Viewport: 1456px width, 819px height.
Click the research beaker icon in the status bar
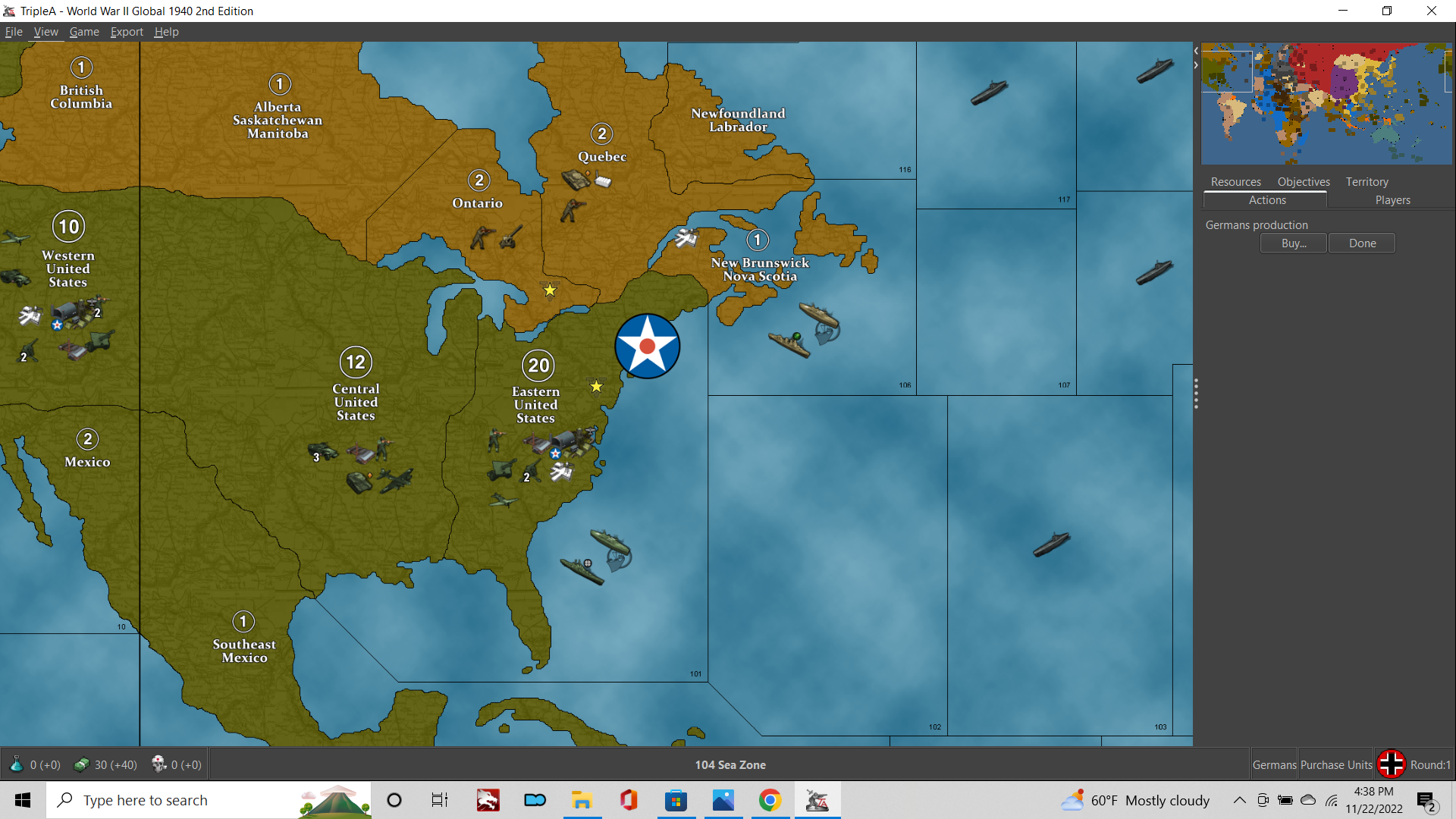[x=18, y=764]
